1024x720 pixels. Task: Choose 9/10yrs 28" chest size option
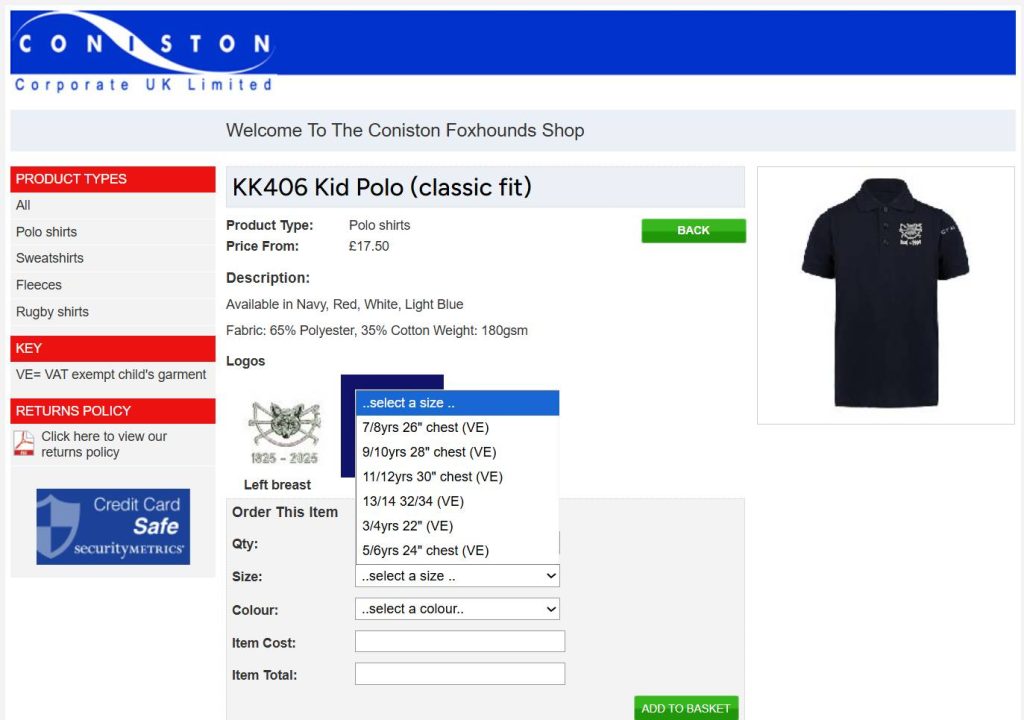457,452
